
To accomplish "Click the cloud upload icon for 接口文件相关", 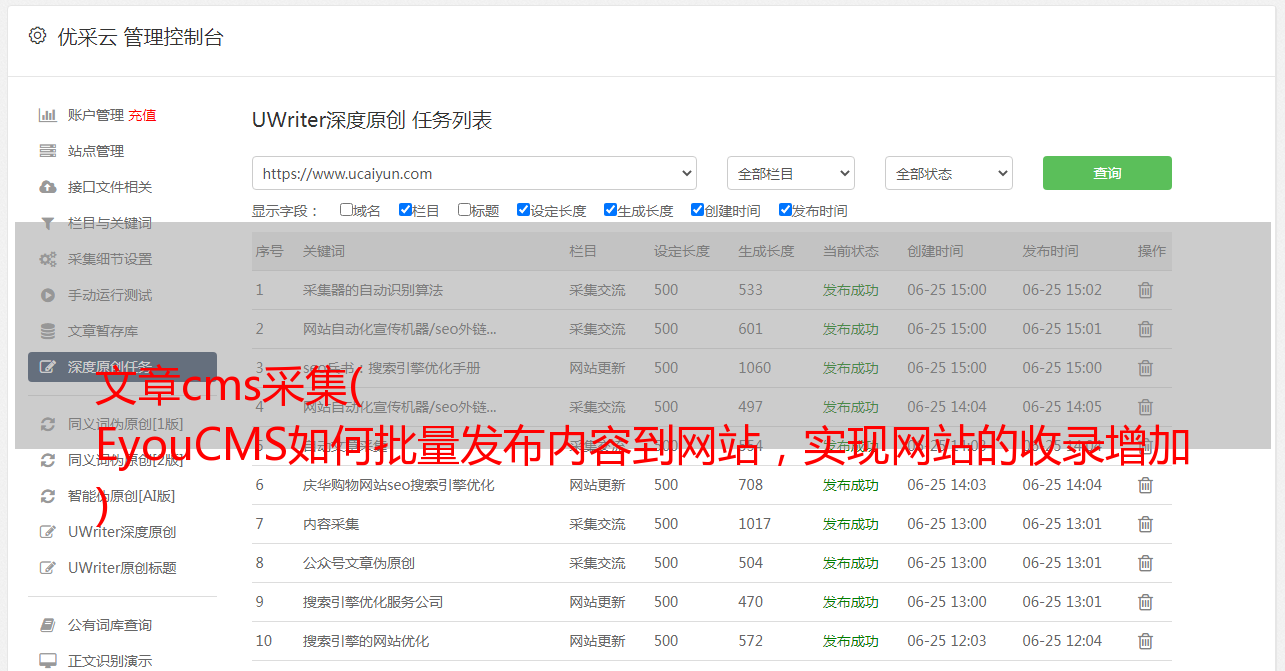I will pyautogui.click(x=47, y=187).
